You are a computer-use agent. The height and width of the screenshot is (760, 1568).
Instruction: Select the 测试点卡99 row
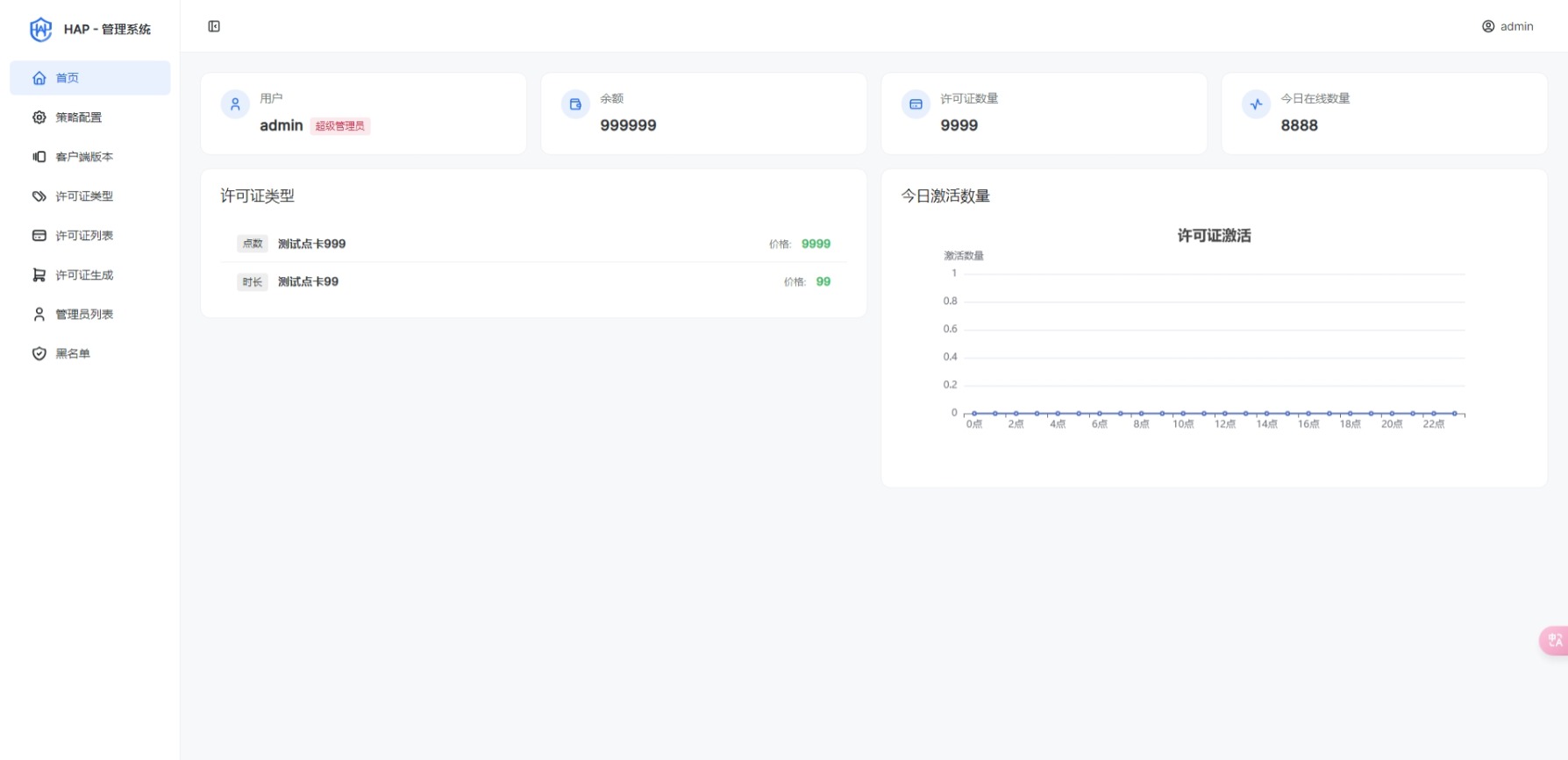click(533, 282)
